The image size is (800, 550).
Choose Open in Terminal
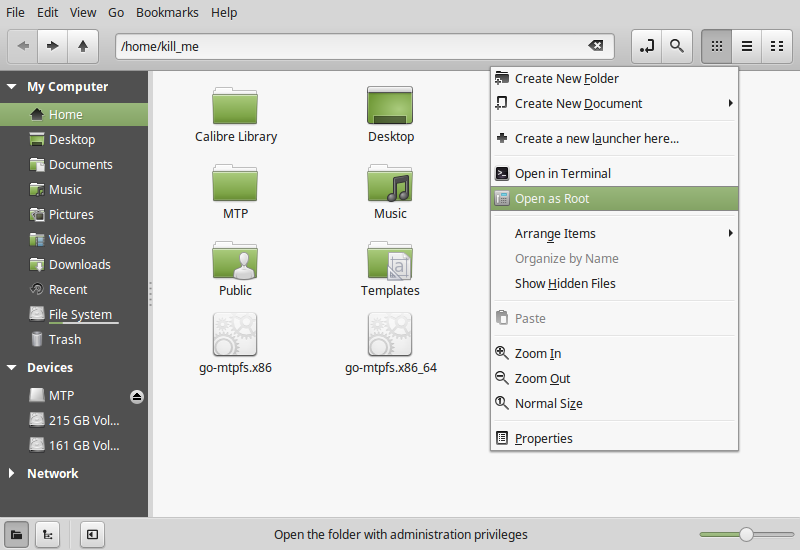point(614,174)
